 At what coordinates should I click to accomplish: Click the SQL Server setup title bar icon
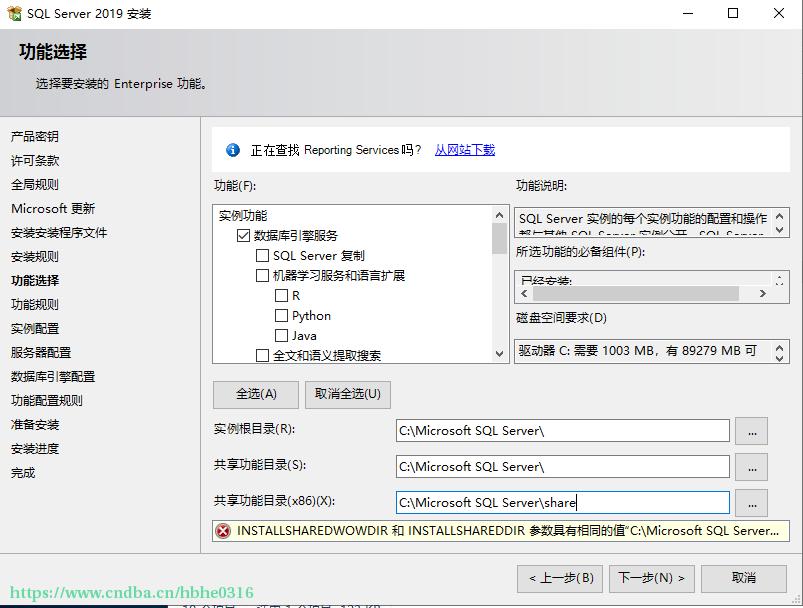pos(14,13)
